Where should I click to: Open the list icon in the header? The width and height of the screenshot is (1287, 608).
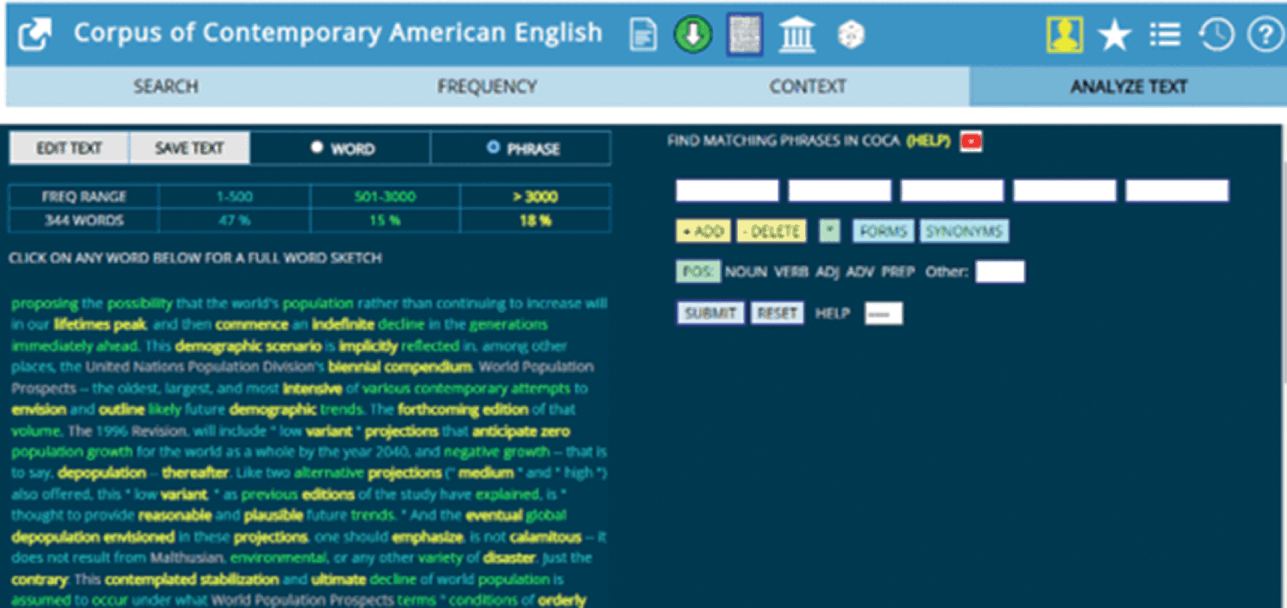click(1166, 36)
